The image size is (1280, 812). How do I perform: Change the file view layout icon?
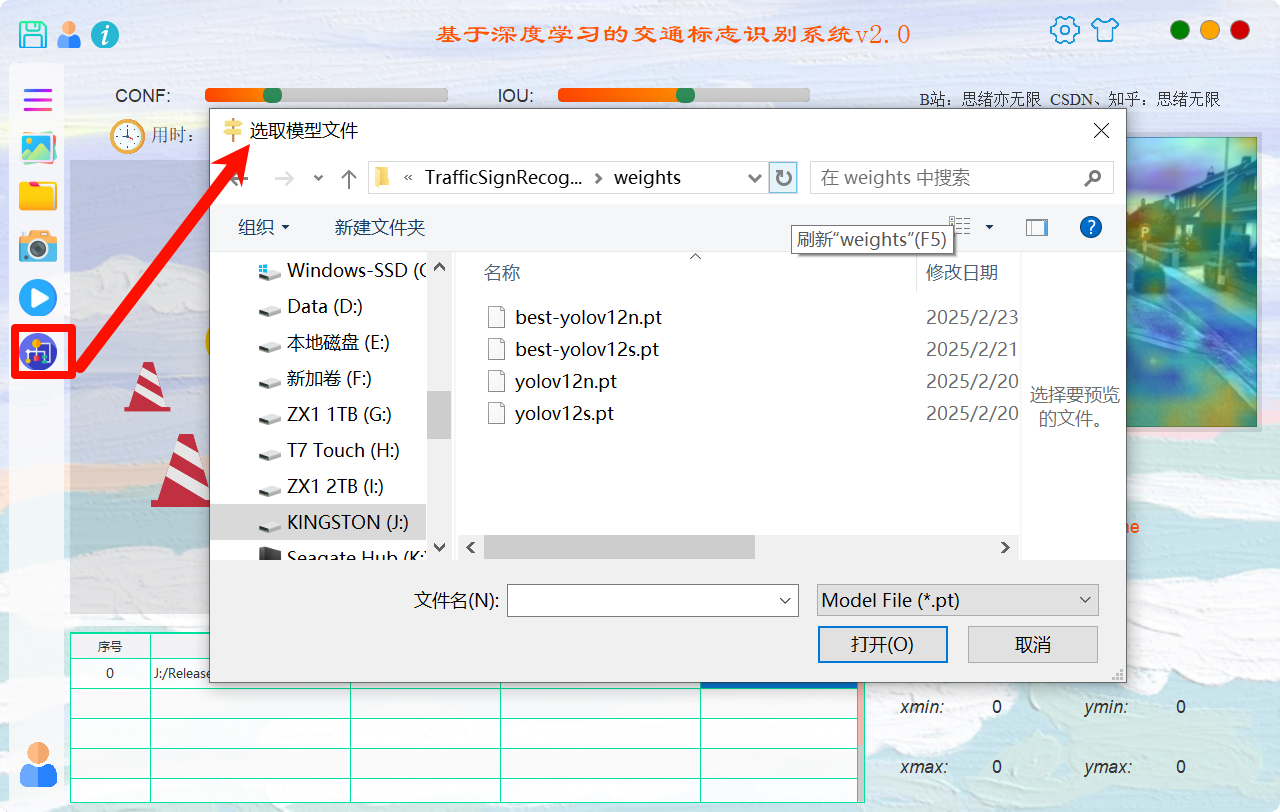[x=960, y=227]
